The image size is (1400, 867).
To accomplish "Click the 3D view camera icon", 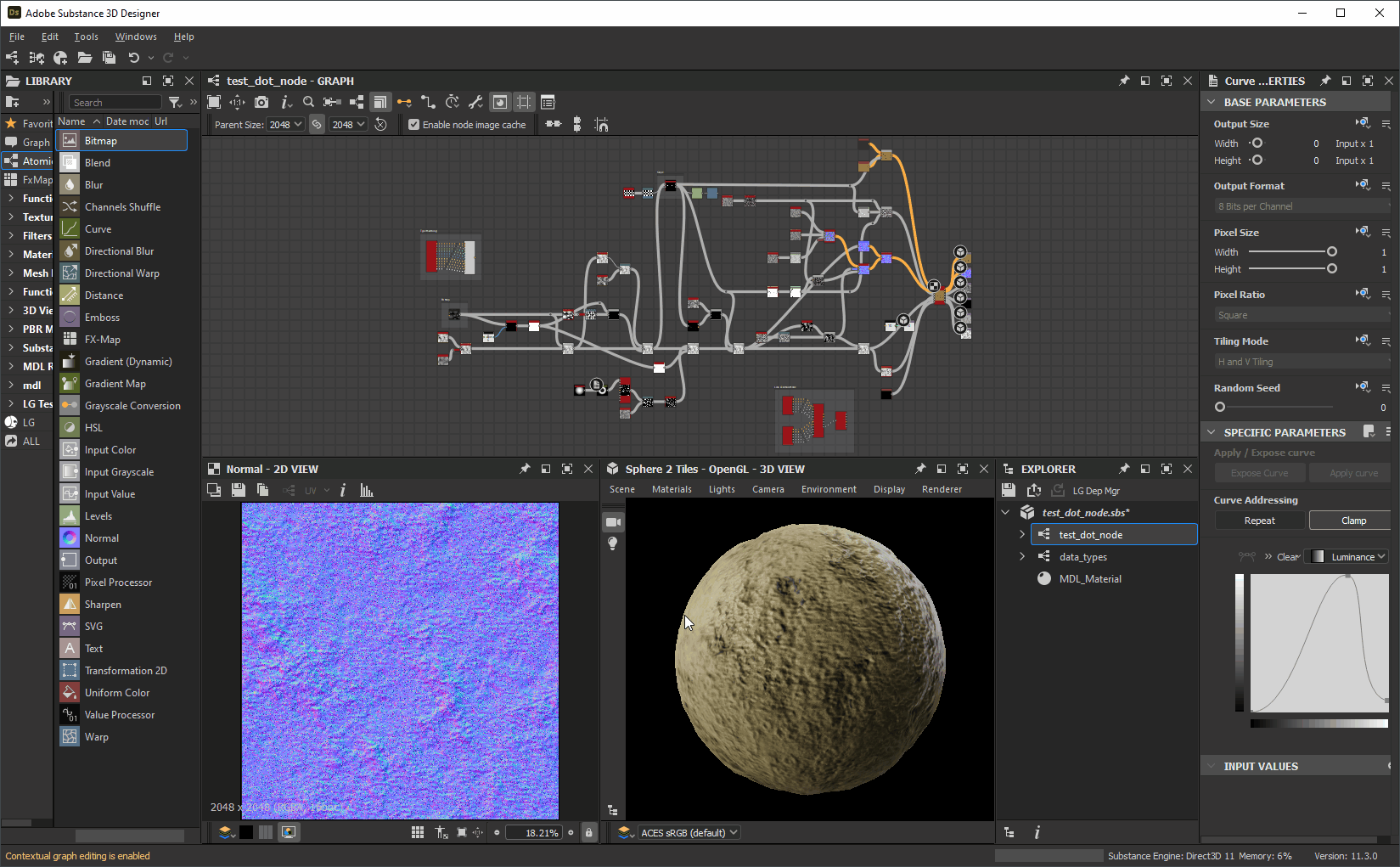I will click(613, 521).
